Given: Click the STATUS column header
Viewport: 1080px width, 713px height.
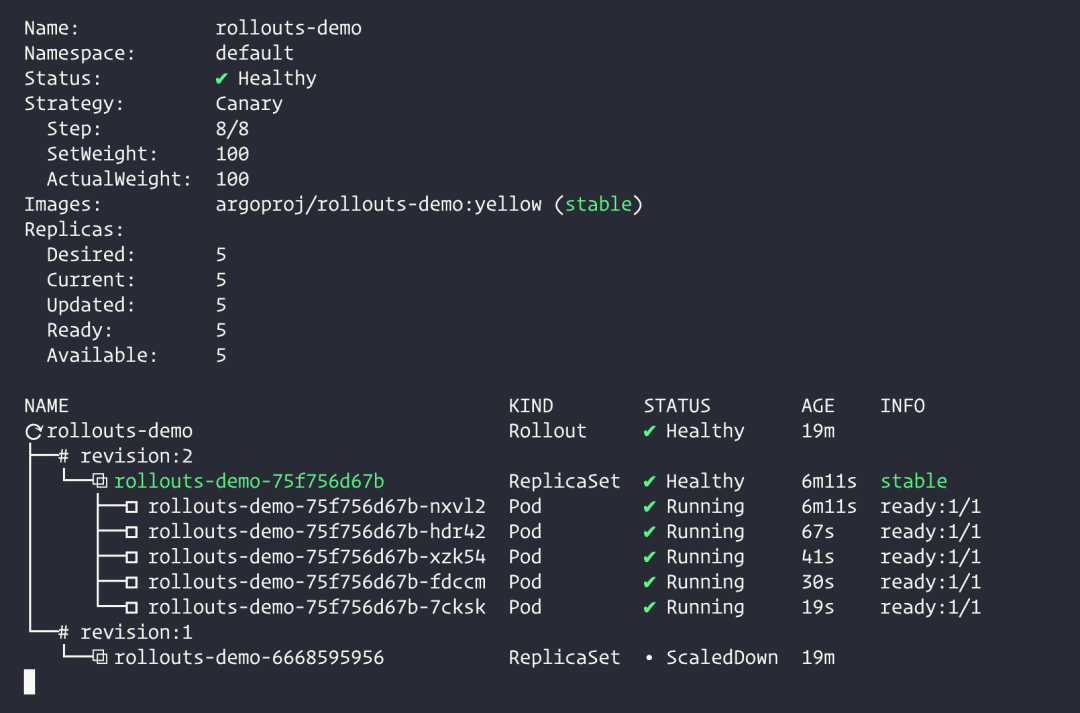Looking at the screenshot, I should pyautogui.click(x=677, y=406).
